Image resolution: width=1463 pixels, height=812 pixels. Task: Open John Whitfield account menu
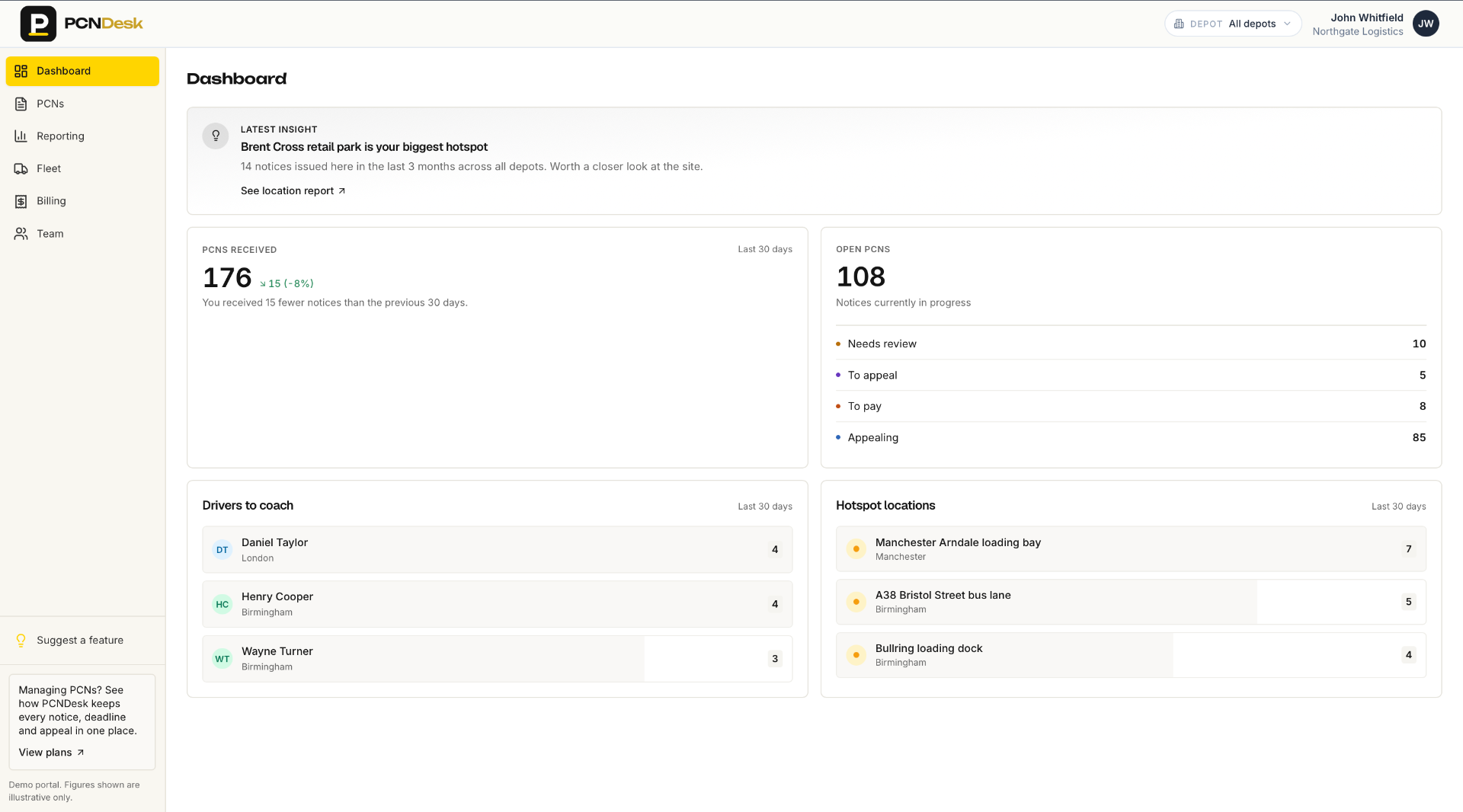(1375, 24)
